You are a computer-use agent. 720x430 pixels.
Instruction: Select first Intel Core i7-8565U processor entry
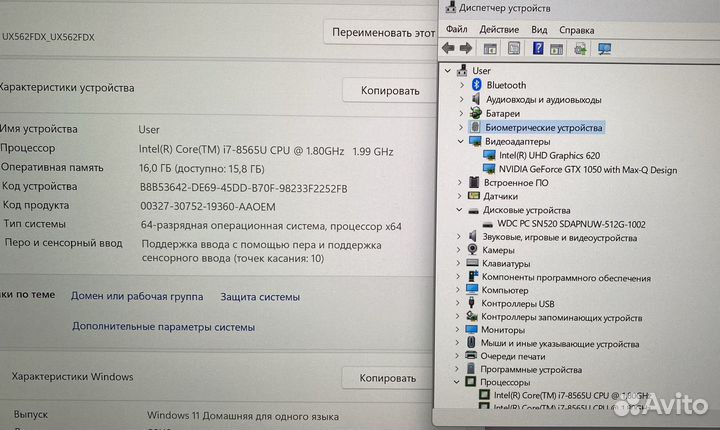(571, 395)
